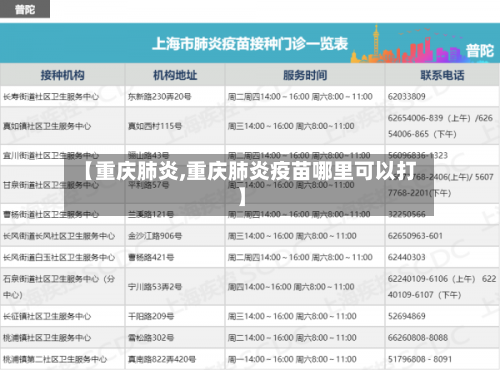Viewport: 500px width, 370px height.
Task: Click service time in the 桃浦镇第二社区 row
Action: pos(292,359)
